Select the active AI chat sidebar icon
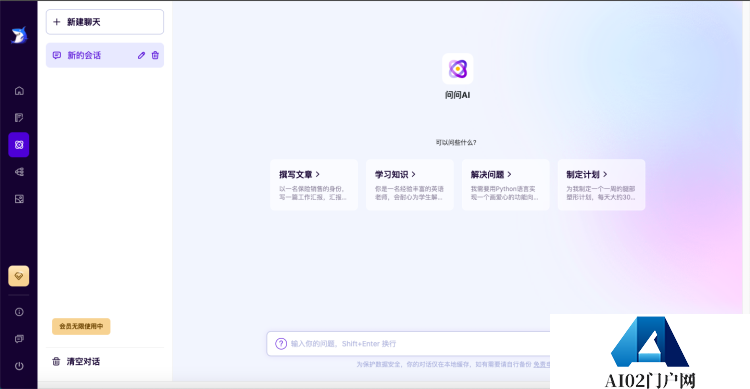The height and width of the screenshot is (389, 750). (x=19, y=145)
